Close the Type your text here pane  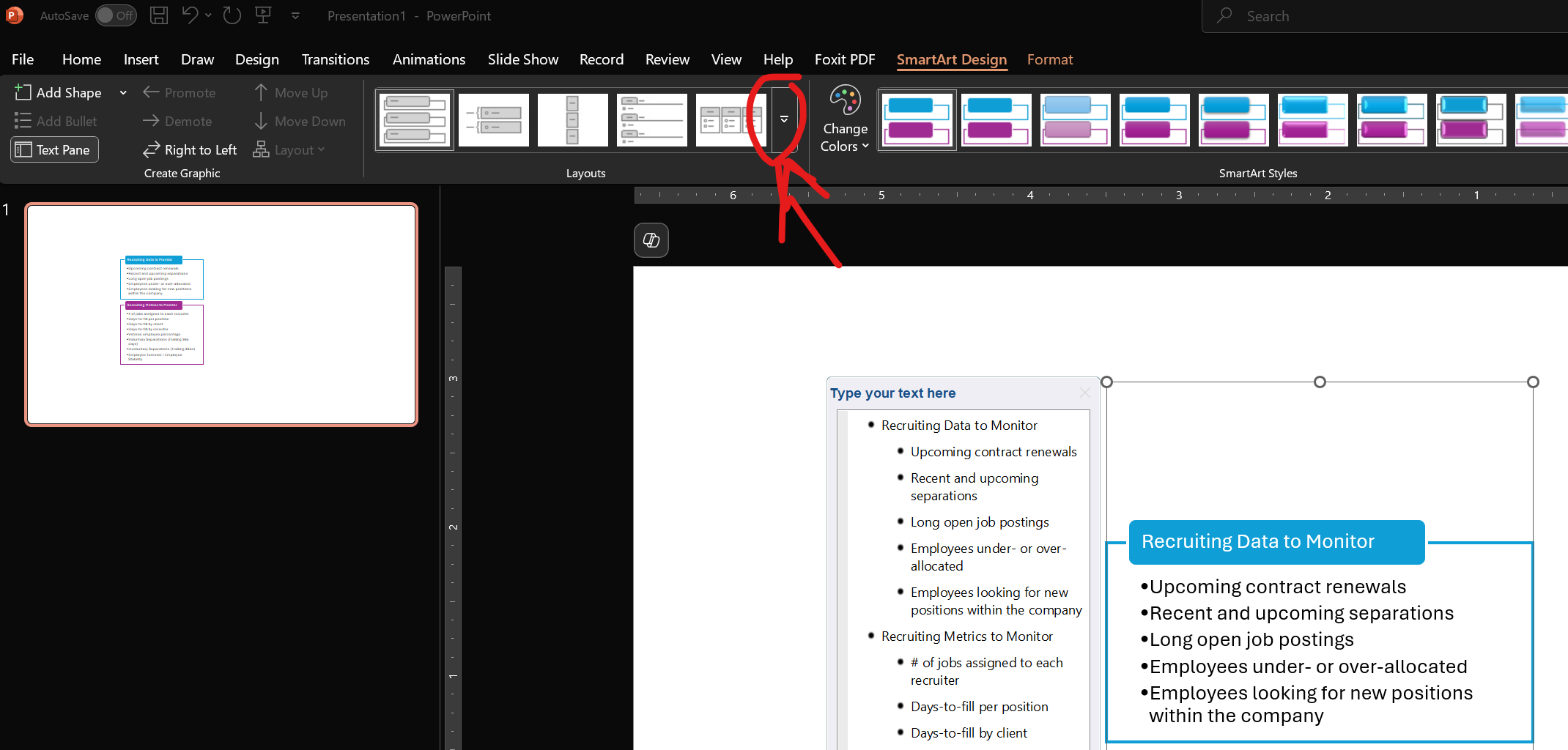[x=1084, y=393]
